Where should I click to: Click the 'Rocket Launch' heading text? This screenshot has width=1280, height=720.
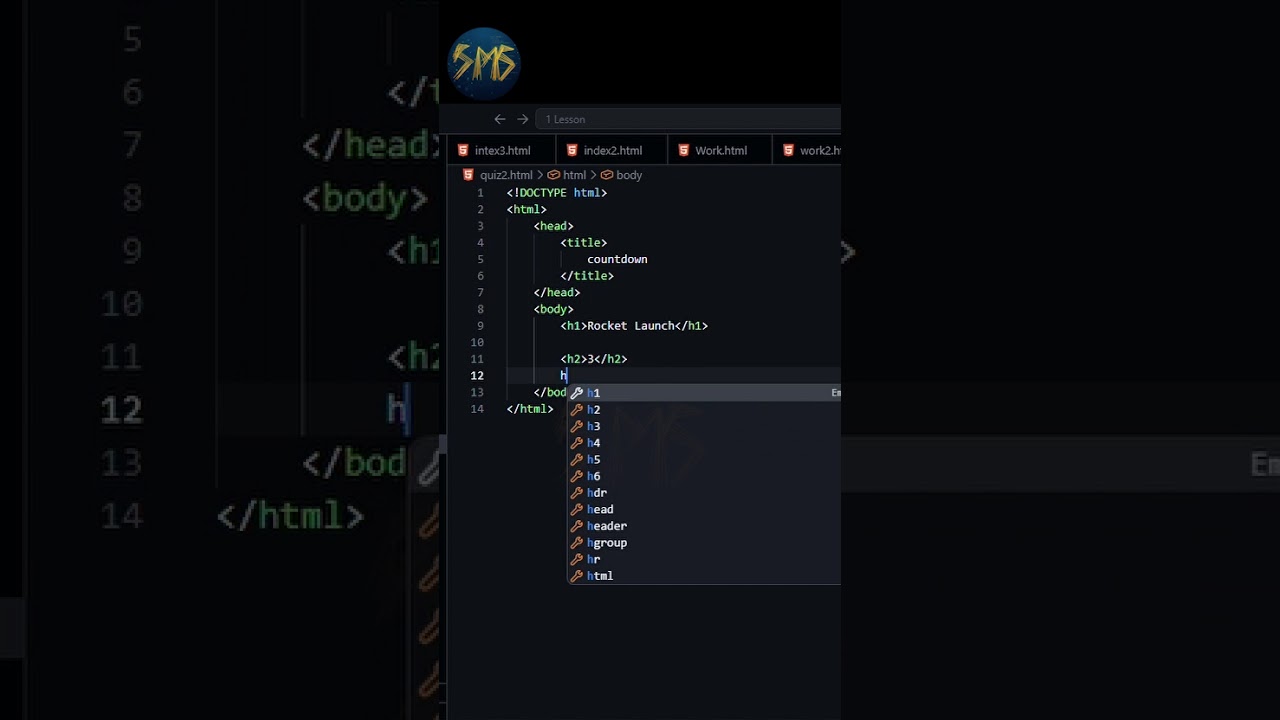point(630,326)
